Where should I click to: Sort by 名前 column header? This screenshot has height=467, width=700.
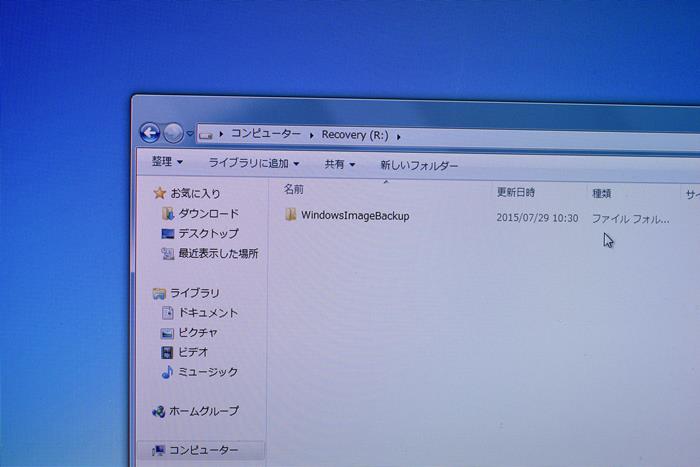(x=294, y=189)
